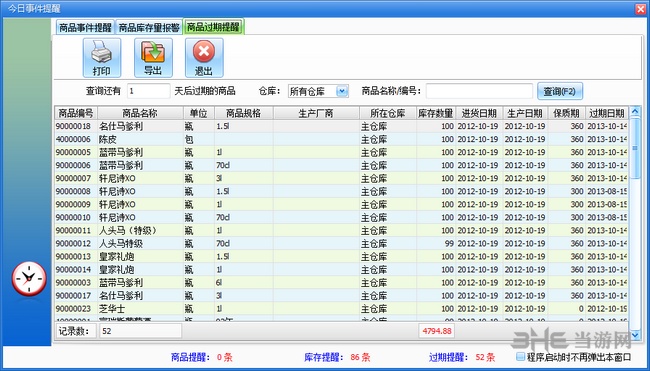Click the 查询(F2) button
Image resolution: width=650 pixels, height=371 pixels.
coord(560,91)
